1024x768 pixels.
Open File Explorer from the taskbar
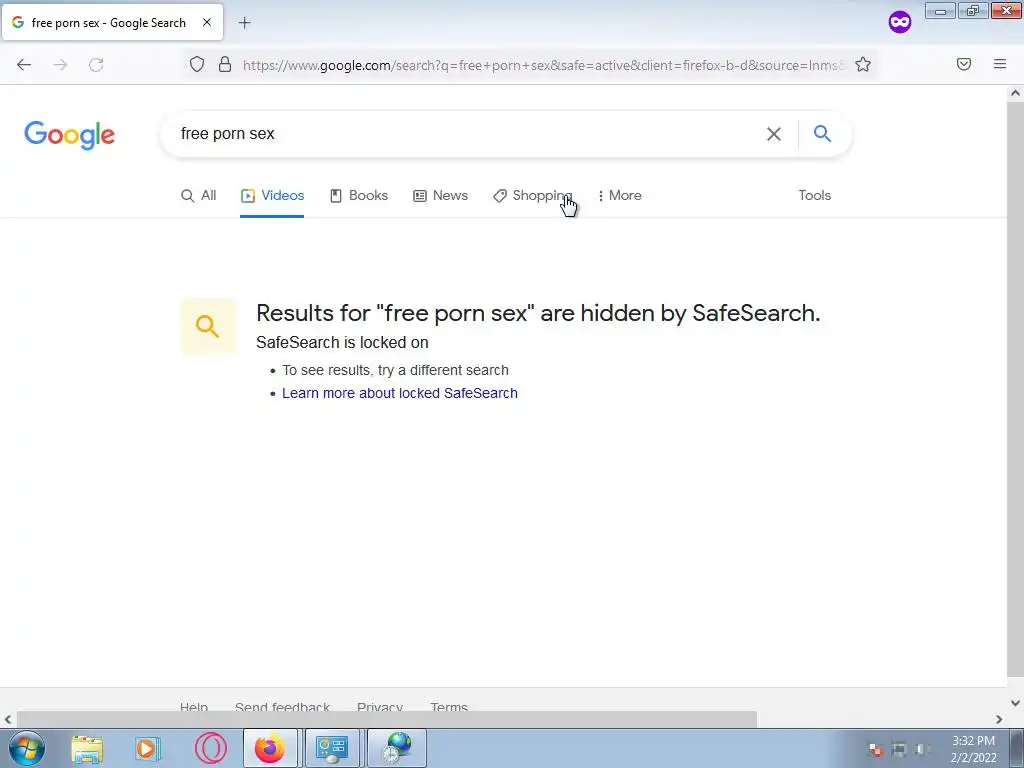[87, 749]
